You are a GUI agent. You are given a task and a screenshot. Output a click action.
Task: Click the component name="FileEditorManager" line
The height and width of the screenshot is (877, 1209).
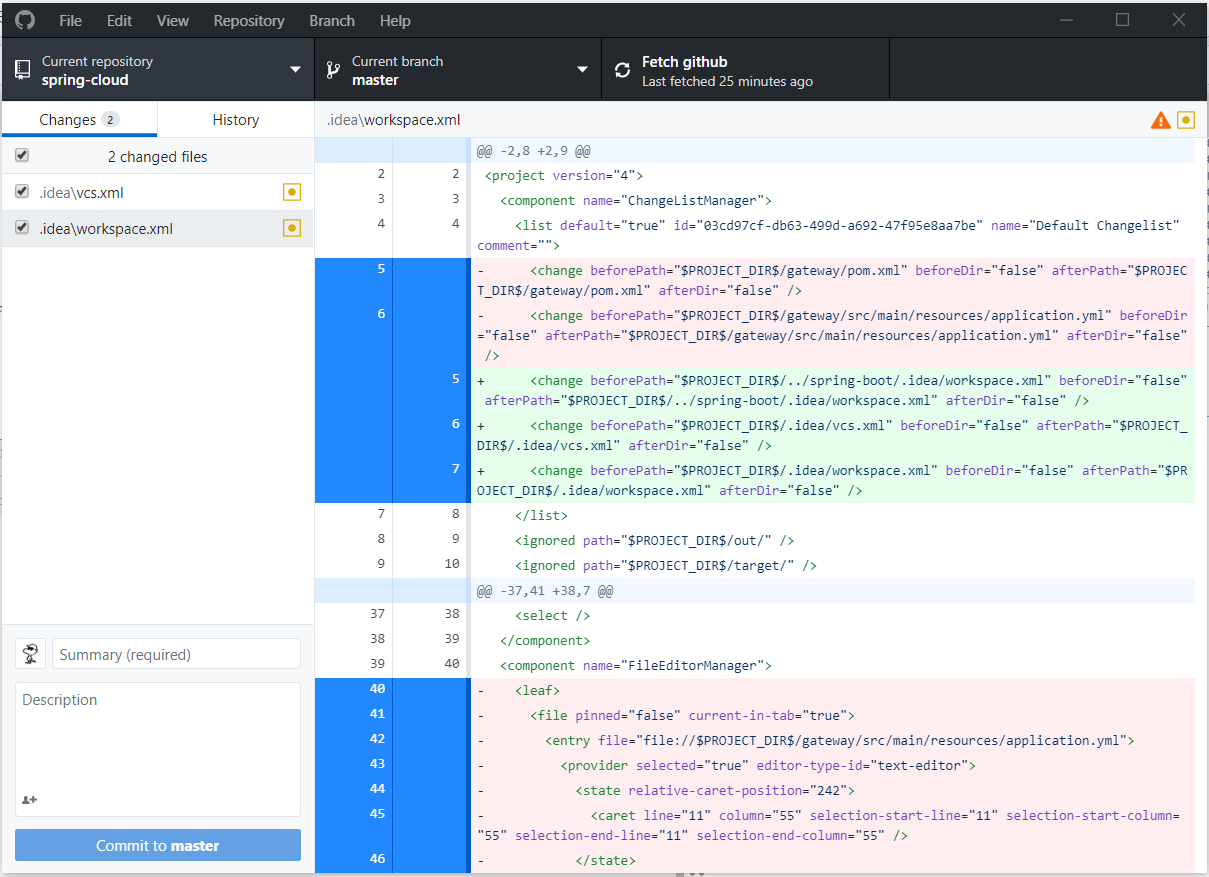tap(832, 665)
